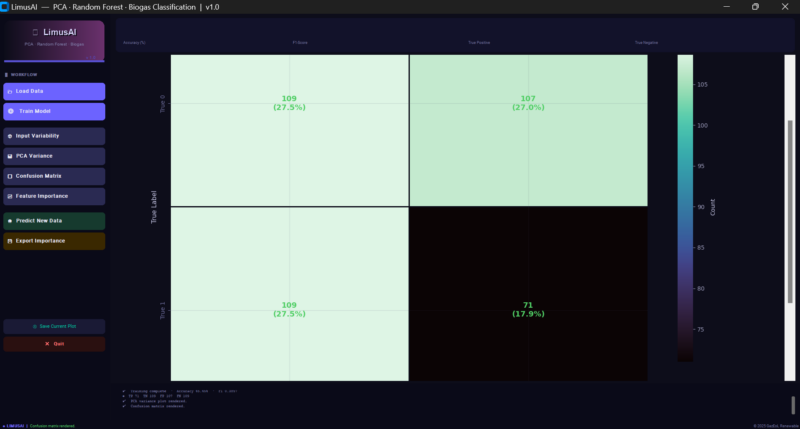Click the True Label axis title
Screen dimensions: 800x429
coord(154,207)
